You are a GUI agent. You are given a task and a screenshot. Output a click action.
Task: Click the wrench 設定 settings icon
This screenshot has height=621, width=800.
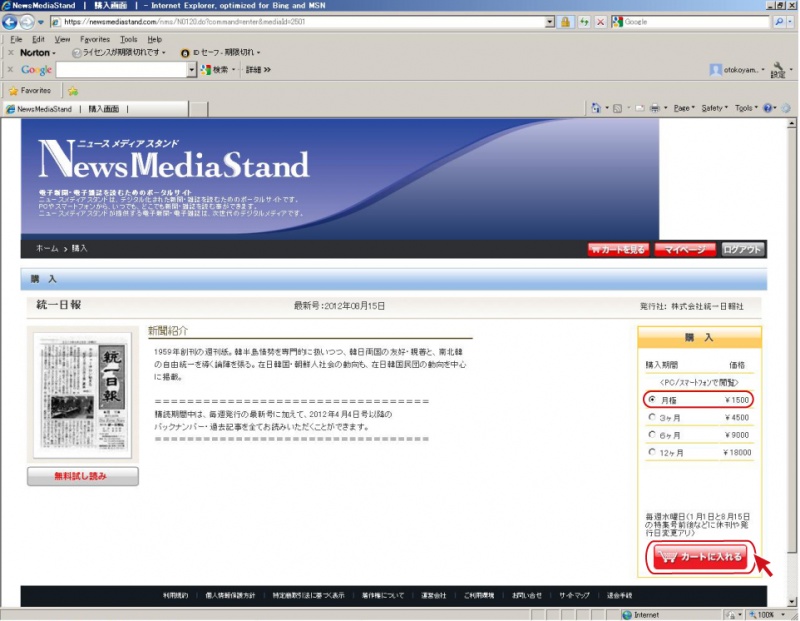(778, 70)
